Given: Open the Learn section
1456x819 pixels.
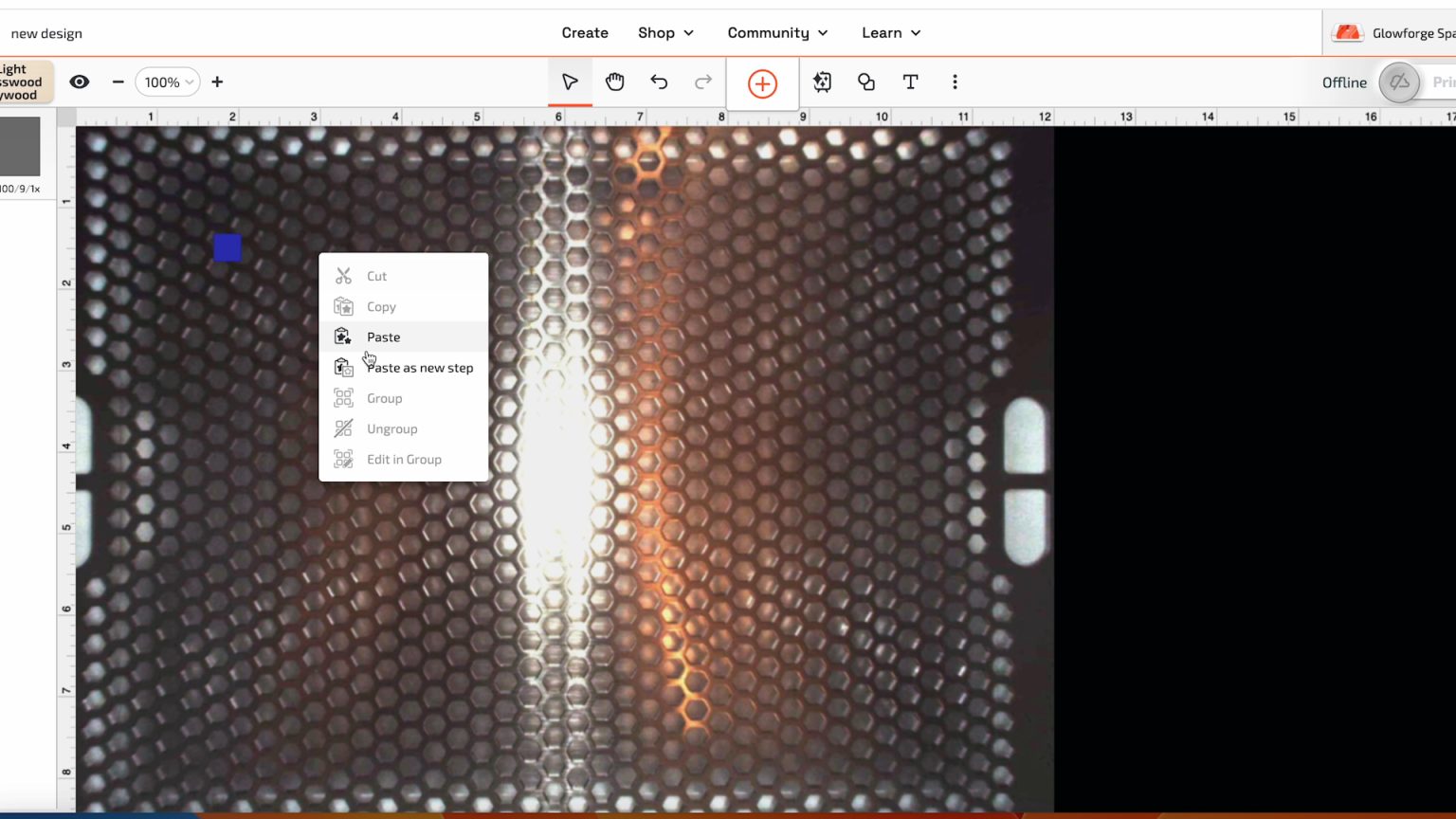Looking at the screenshot, I should click(889, 32).
